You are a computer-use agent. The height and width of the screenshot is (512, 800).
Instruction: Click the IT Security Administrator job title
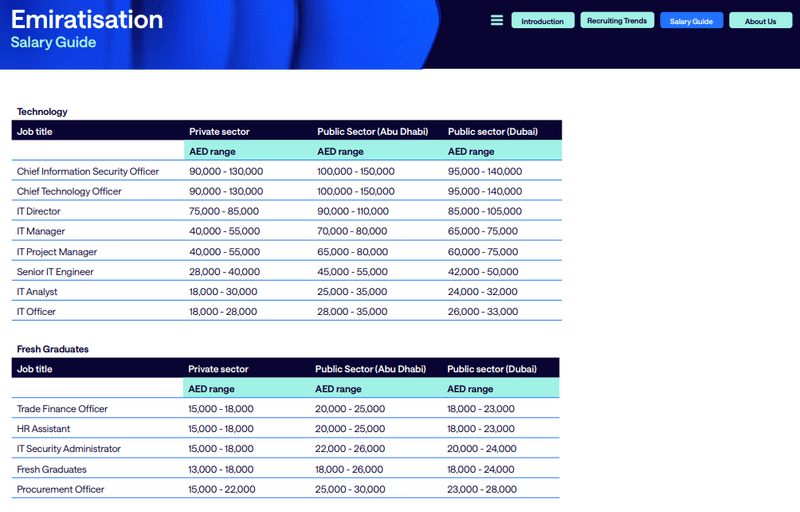click(69, 449)
